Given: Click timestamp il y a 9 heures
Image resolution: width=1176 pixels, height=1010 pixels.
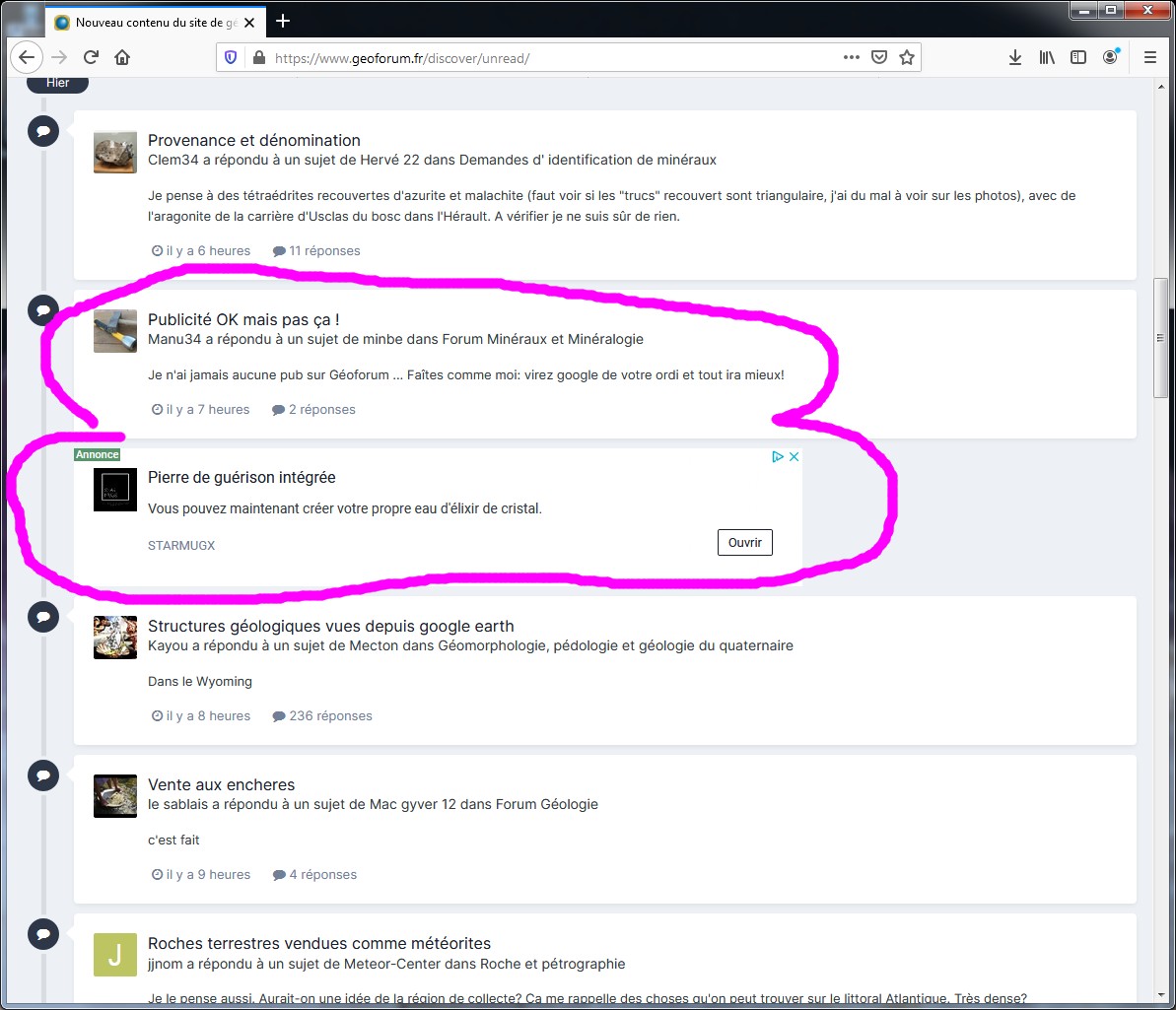Looking at the screenshot, I should (201, 874).
